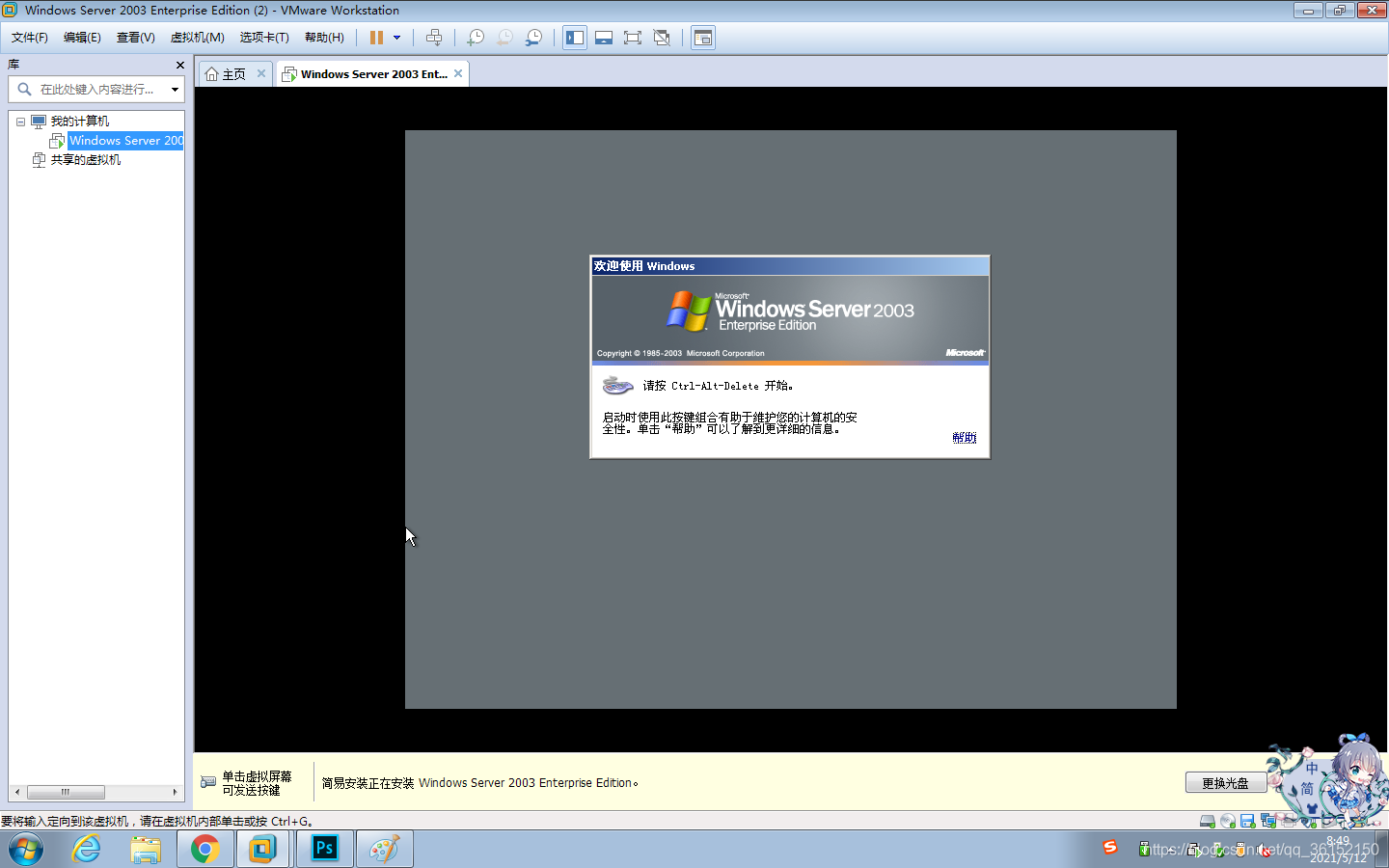This screenshot has height=868, width=1389.
Task: Open the 查看(V) menu
Action: pos(136,38)
